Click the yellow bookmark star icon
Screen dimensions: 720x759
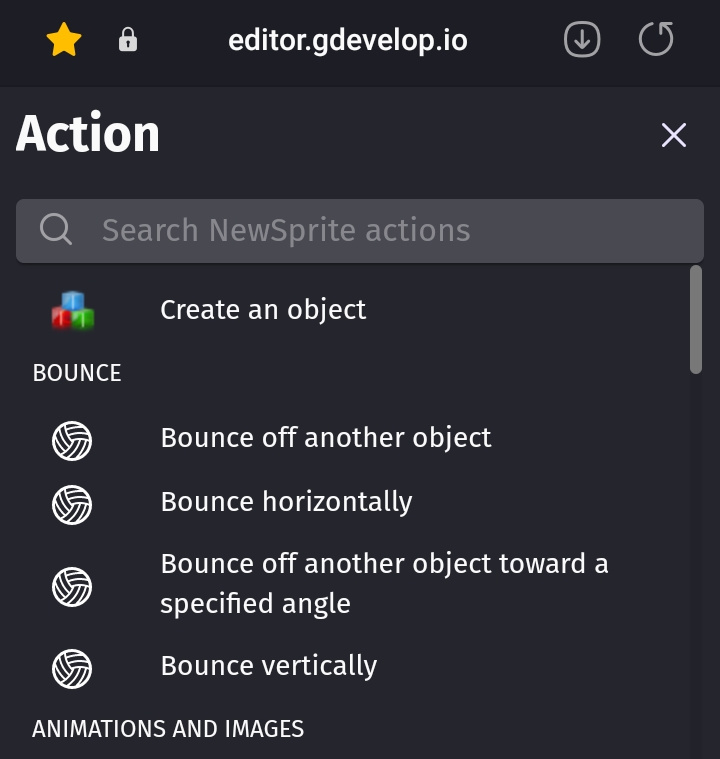coord(64,41)
